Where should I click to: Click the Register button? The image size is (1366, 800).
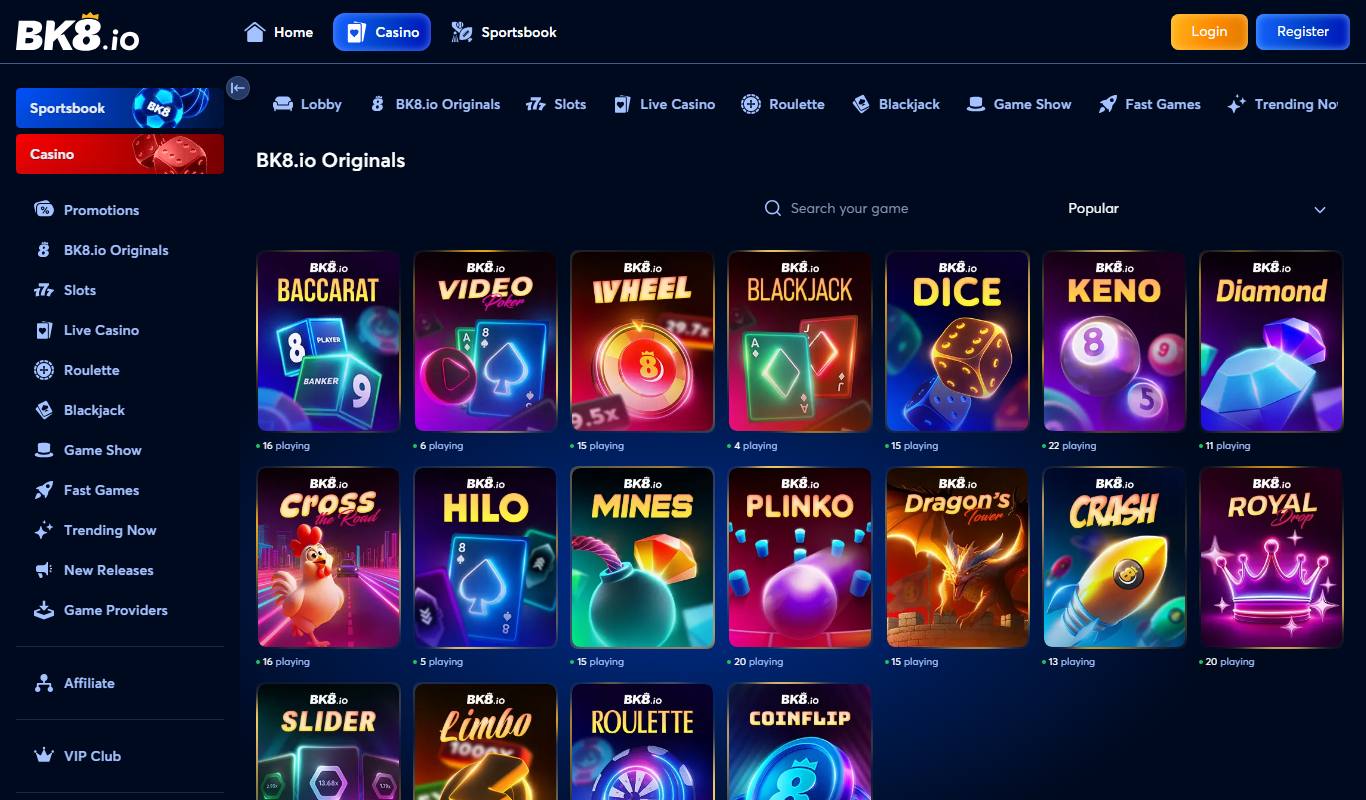pos(1303,32)
